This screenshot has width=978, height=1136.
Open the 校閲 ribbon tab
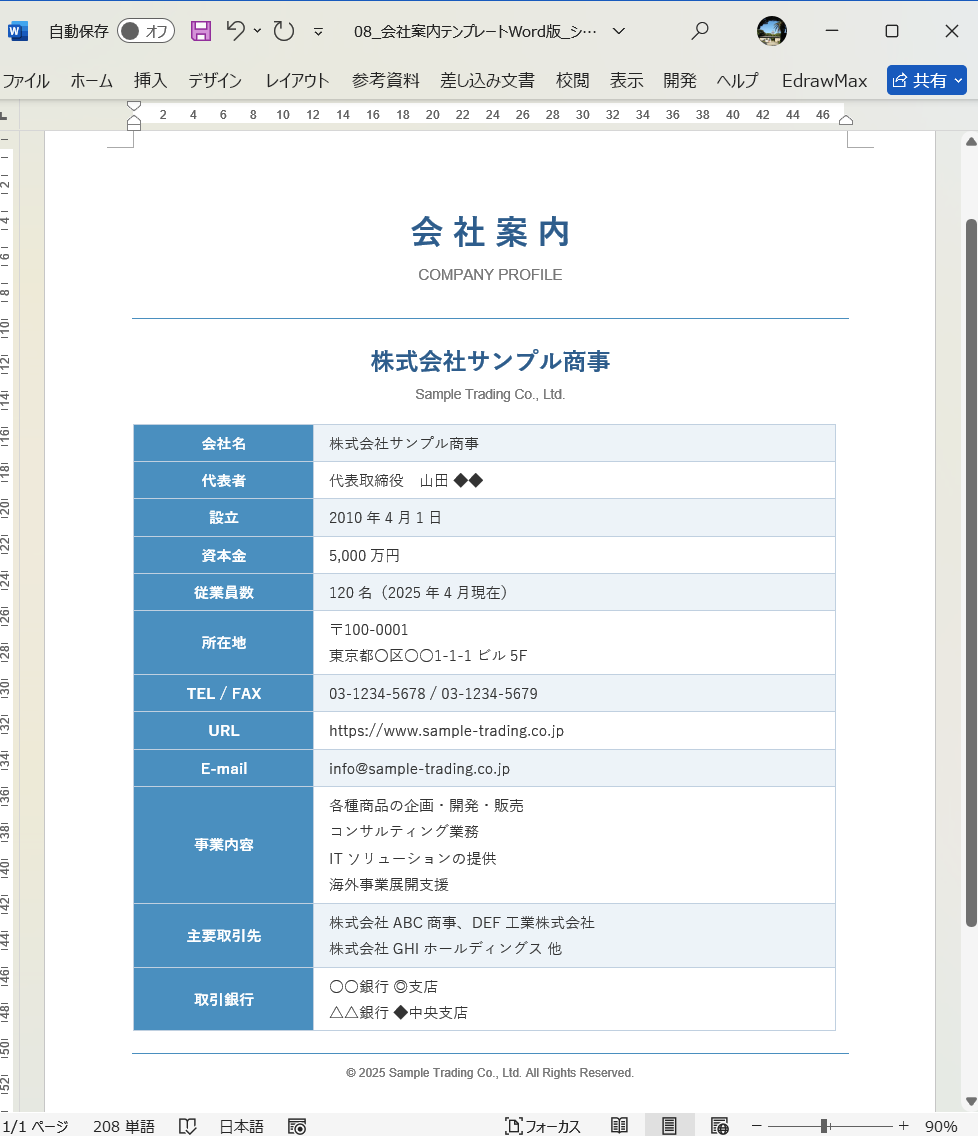(572, 81)
